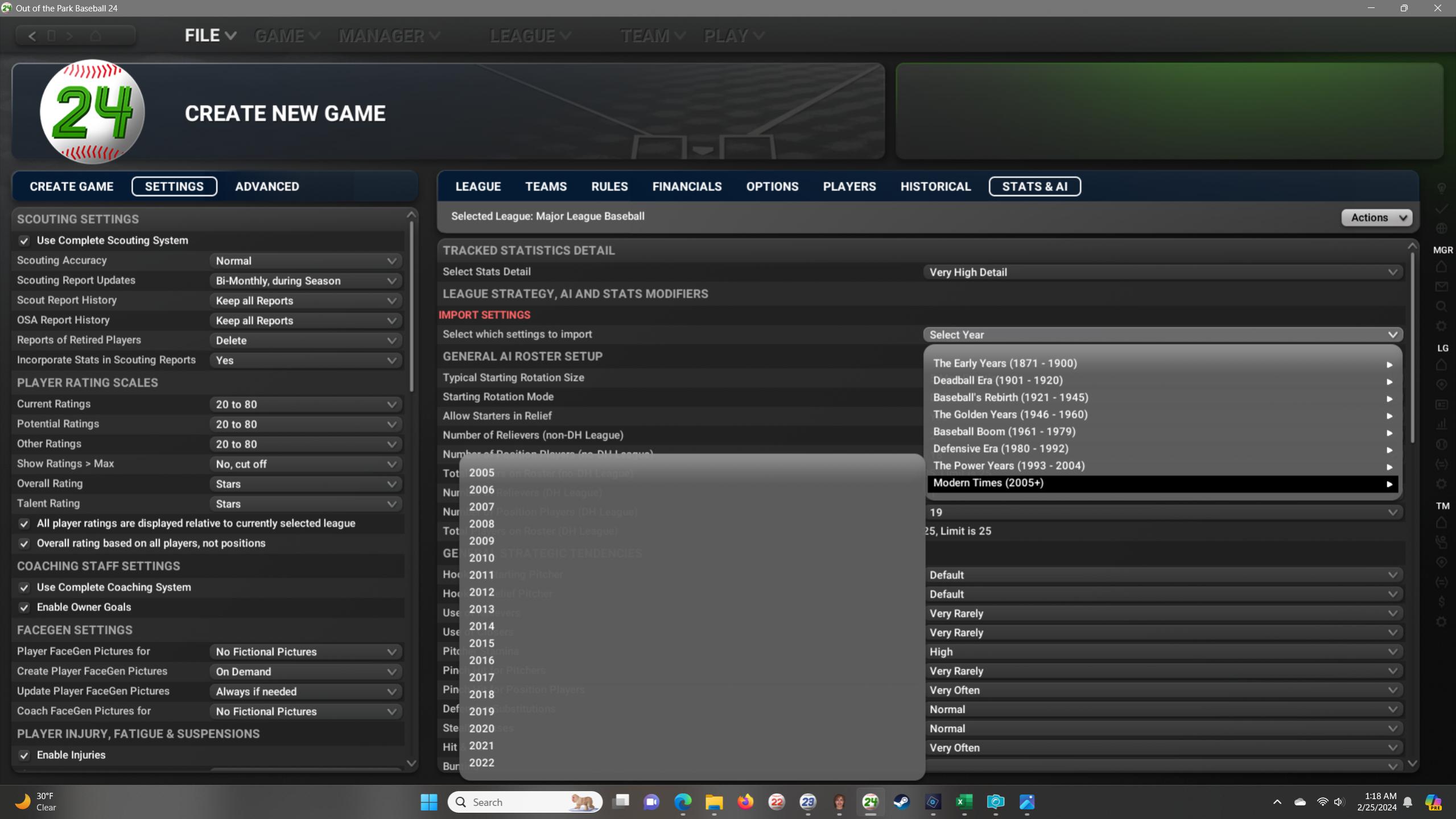The width and height of the screenshot is (1456, 819).
Task: Open Steam from the taskbar
Action: click(x=902, y=802)
